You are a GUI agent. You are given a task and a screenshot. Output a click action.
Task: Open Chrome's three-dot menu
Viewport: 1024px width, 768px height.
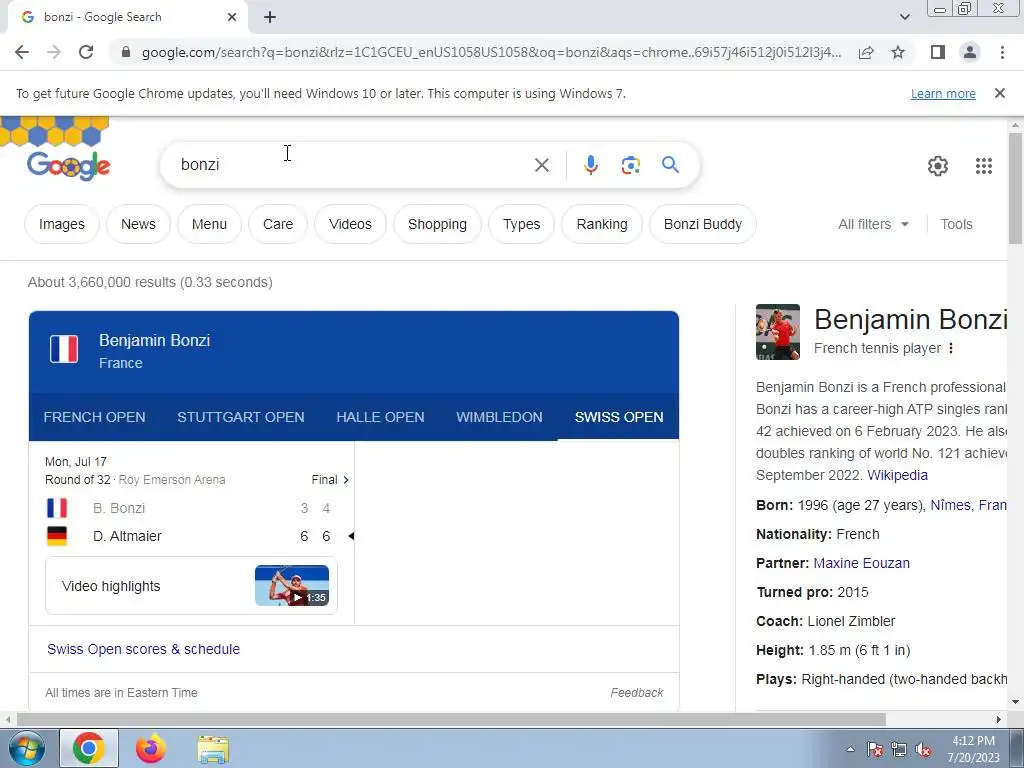pos(1002,52)
